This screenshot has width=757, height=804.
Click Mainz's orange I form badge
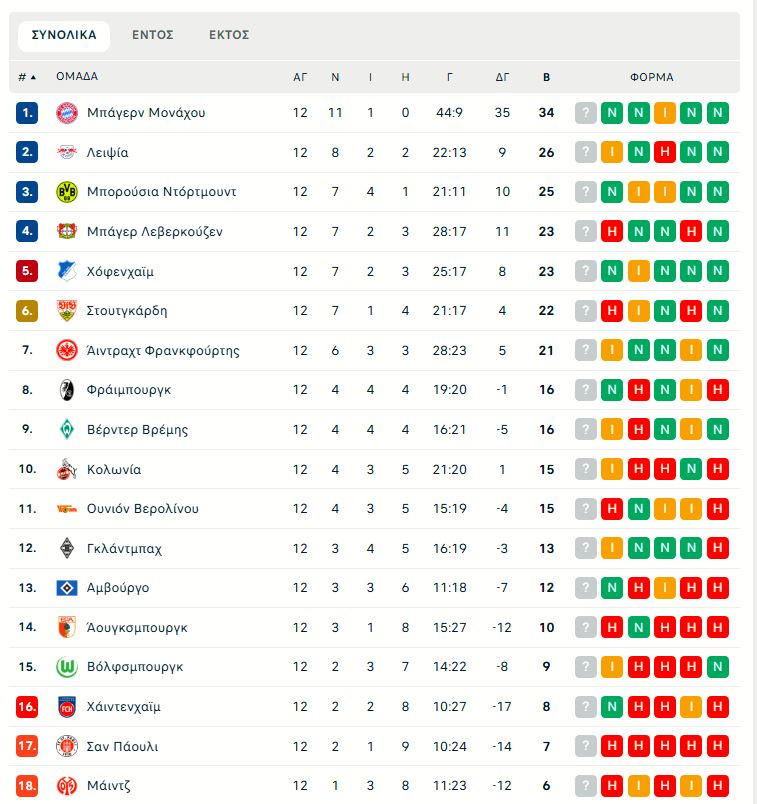pyautogui.click(x=664, y=786)
